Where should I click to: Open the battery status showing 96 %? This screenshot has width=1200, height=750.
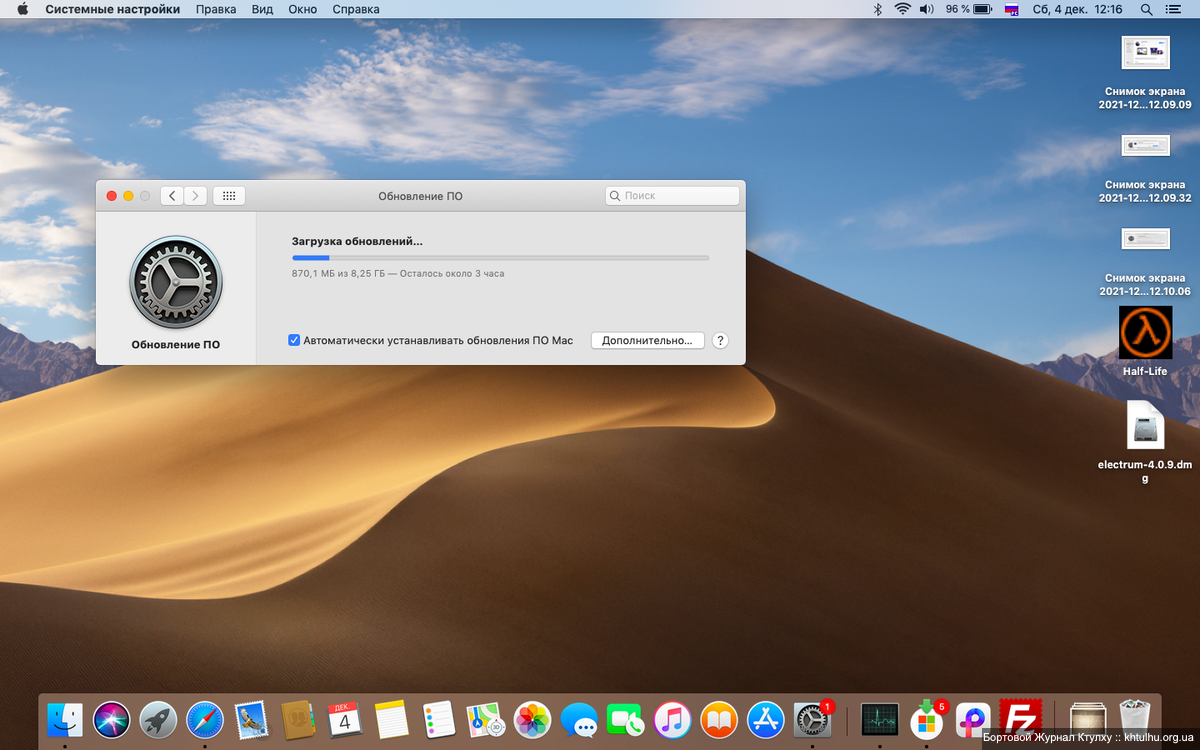968,9
